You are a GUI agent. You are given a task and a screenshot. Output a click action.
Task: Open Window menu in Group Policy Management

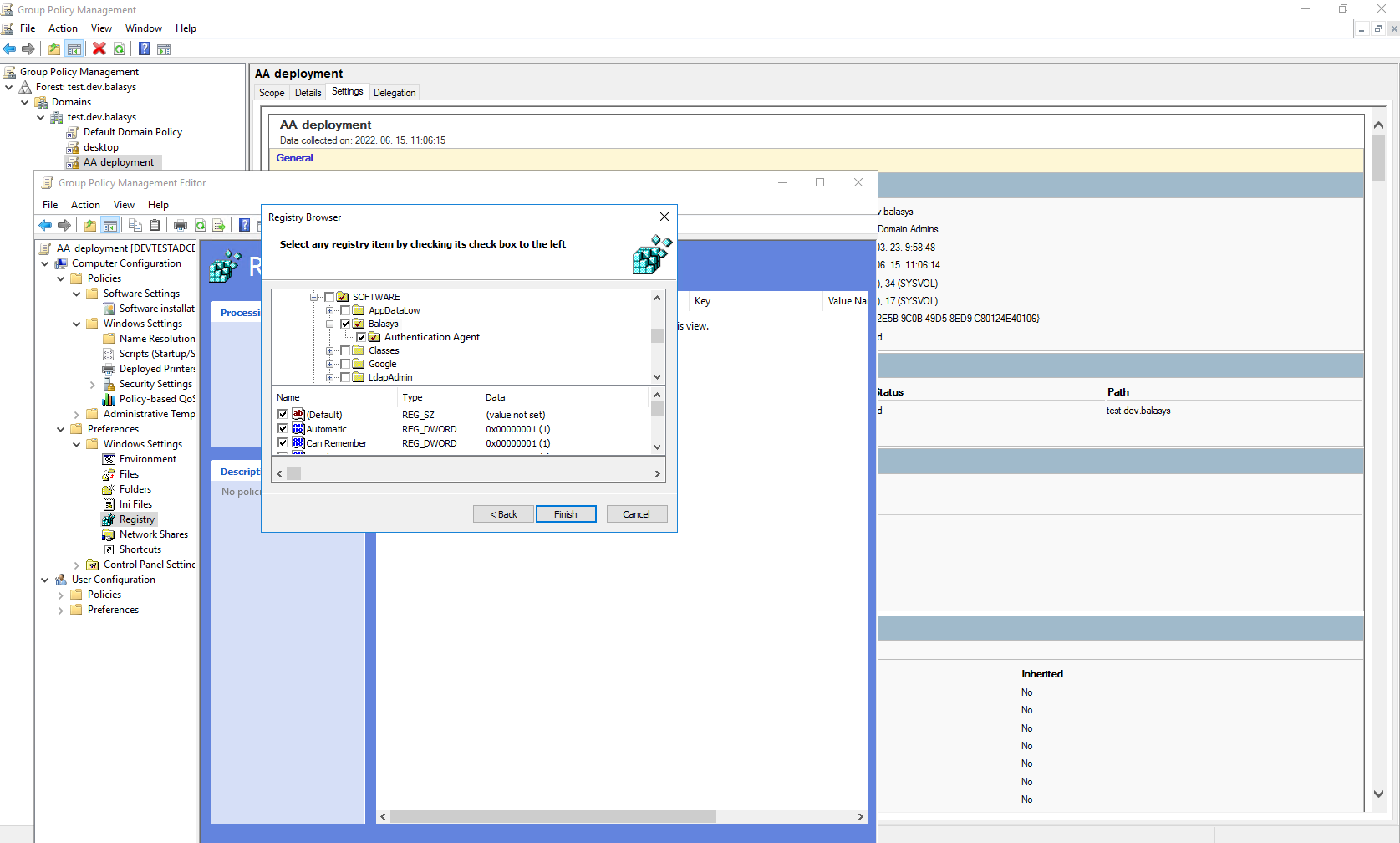point(144,28)
